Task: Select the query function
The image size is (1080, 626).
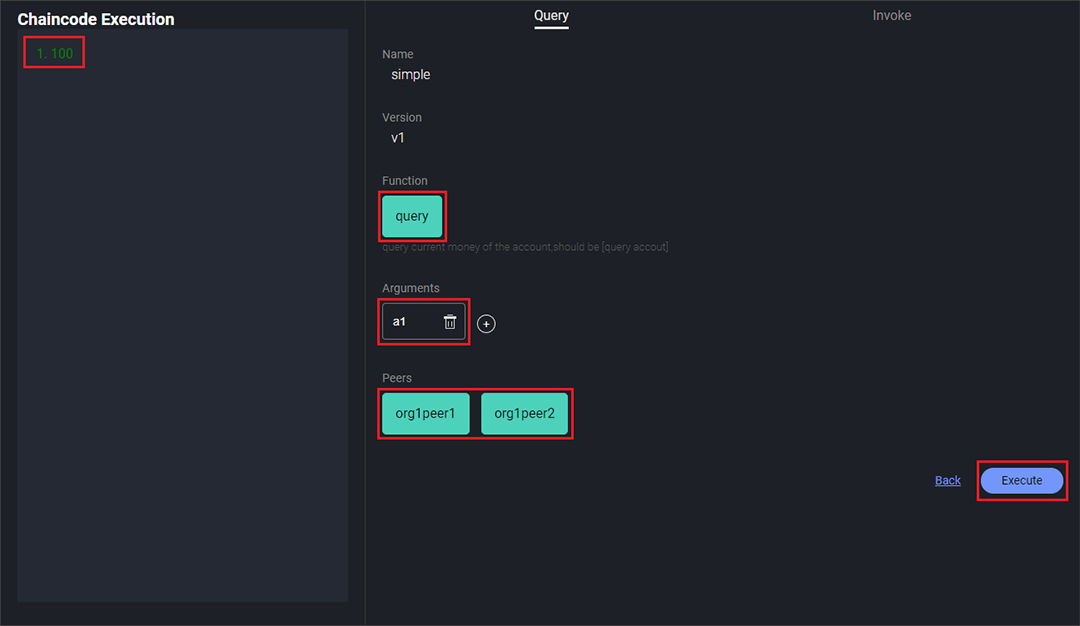Action: click(412, 216)
